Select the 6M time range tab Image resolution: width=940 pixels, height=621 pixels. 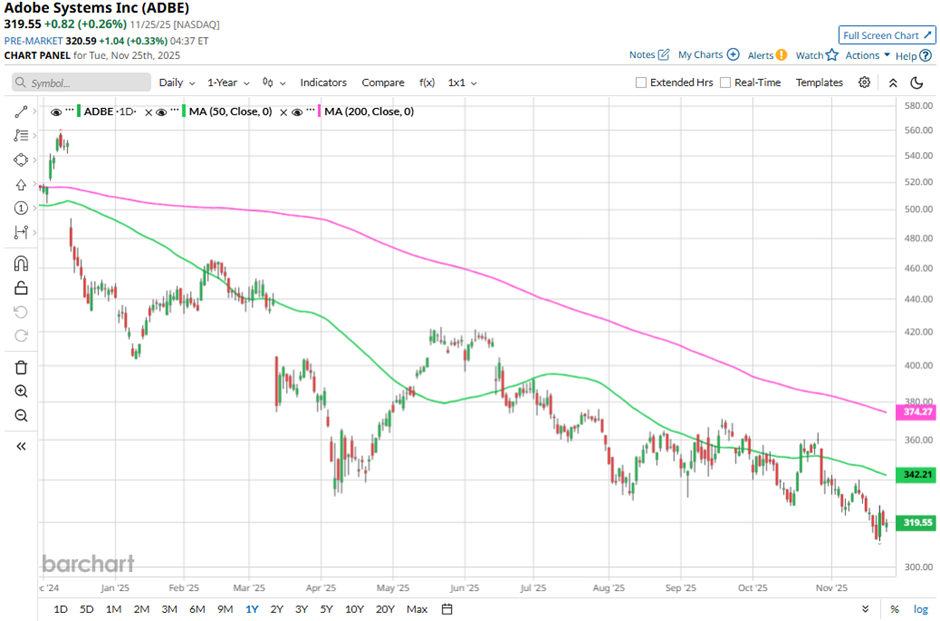[197, 609]
